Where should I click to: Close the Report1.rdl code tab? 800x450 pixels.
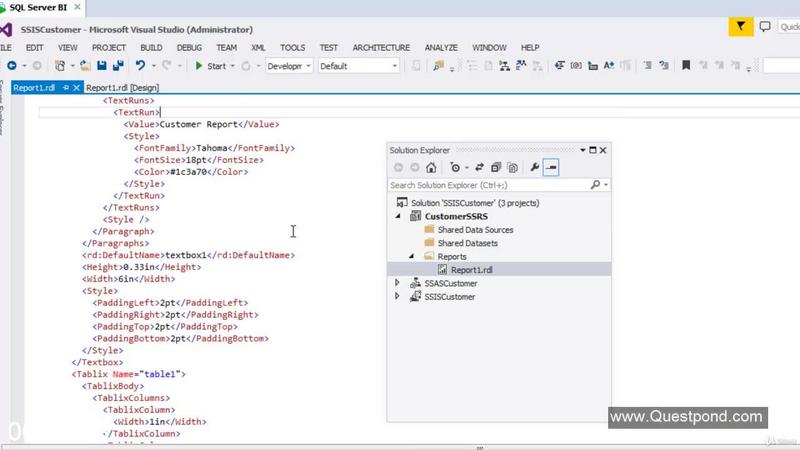tap(77, 88)
